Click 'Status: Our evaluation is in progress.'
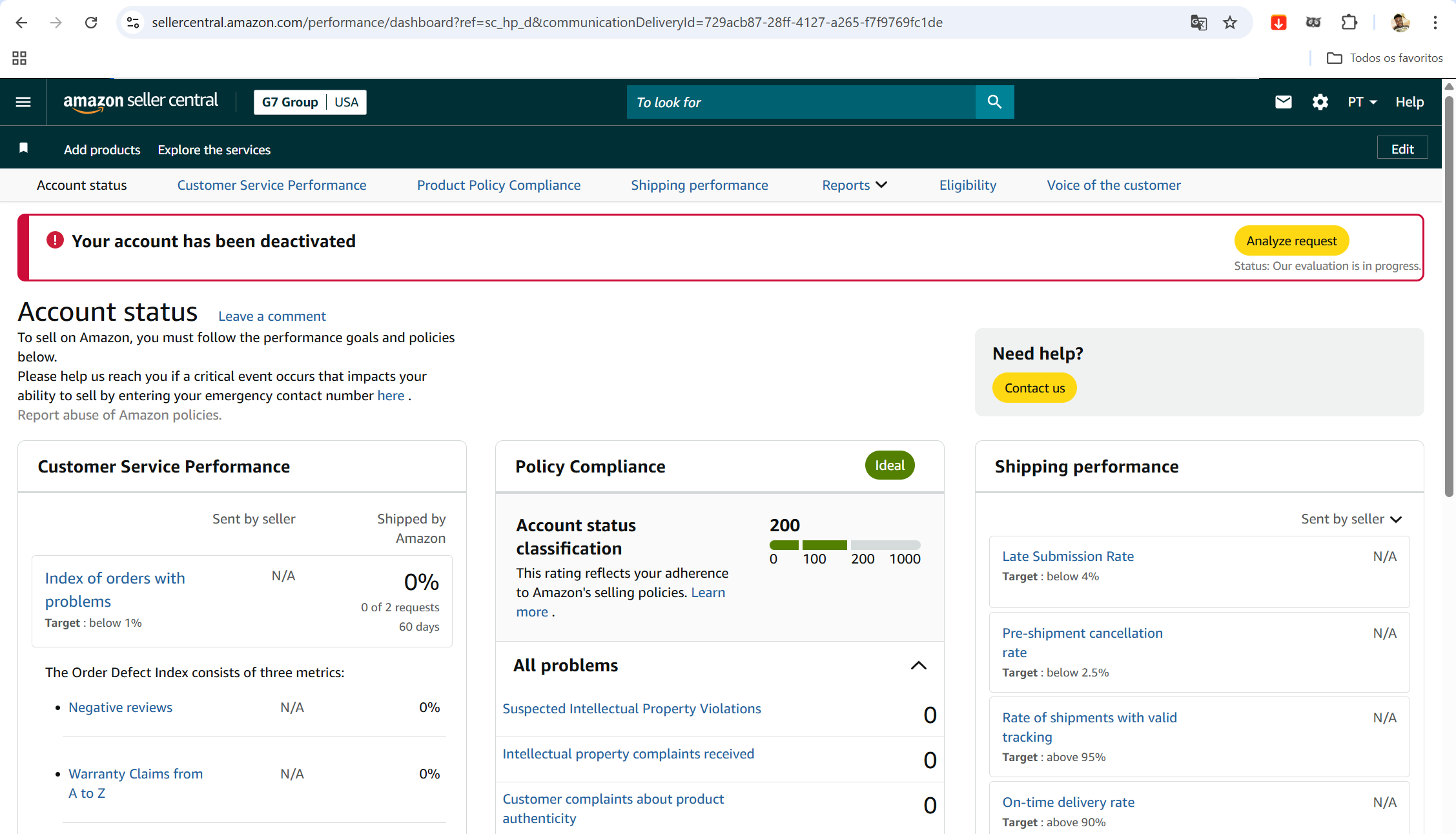The image size is (1456, 834). [x=1327, y=266]
